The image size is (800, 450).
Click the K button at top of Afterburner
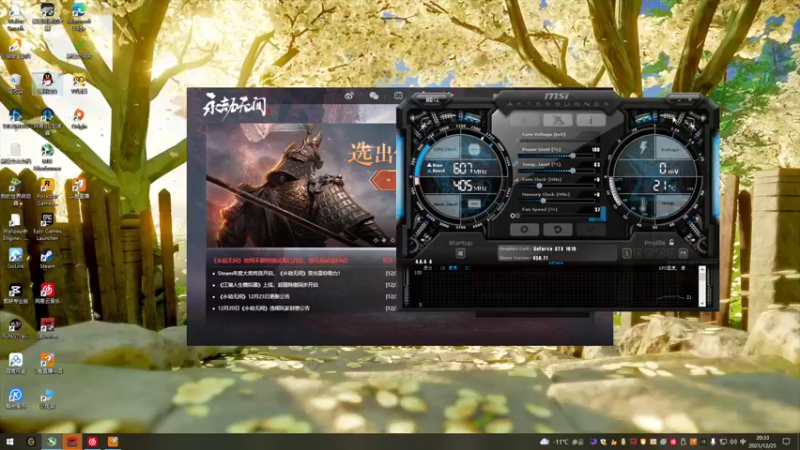524,120
